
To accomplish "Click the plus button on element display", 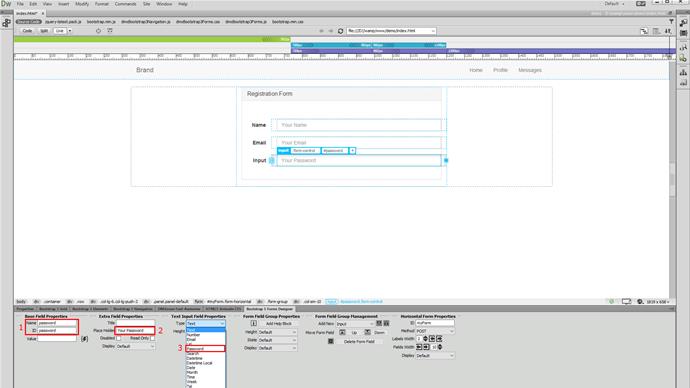I will coord(352,150).
